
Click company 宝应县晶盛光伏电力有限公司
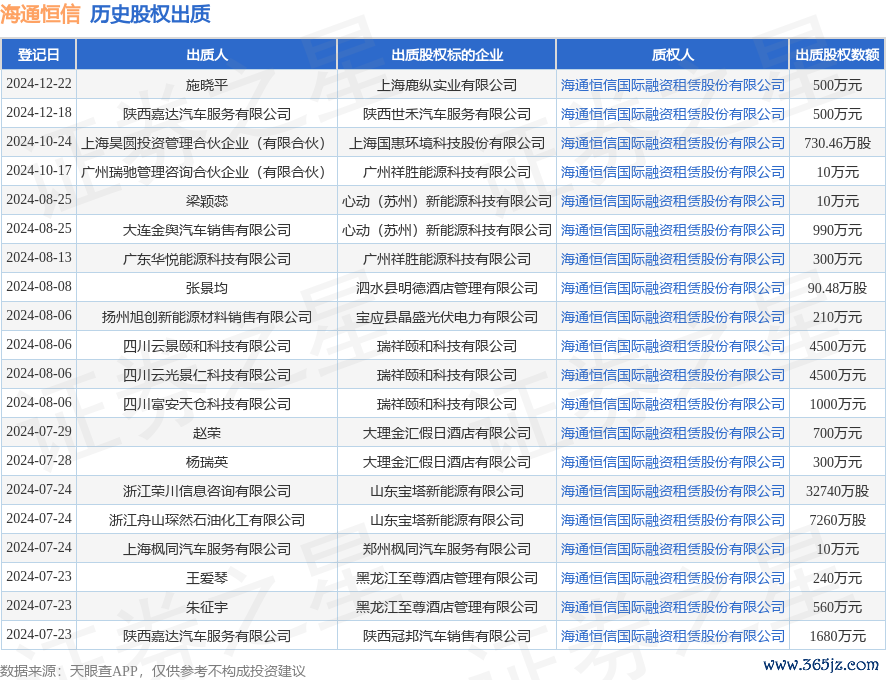tap(446, 317)
